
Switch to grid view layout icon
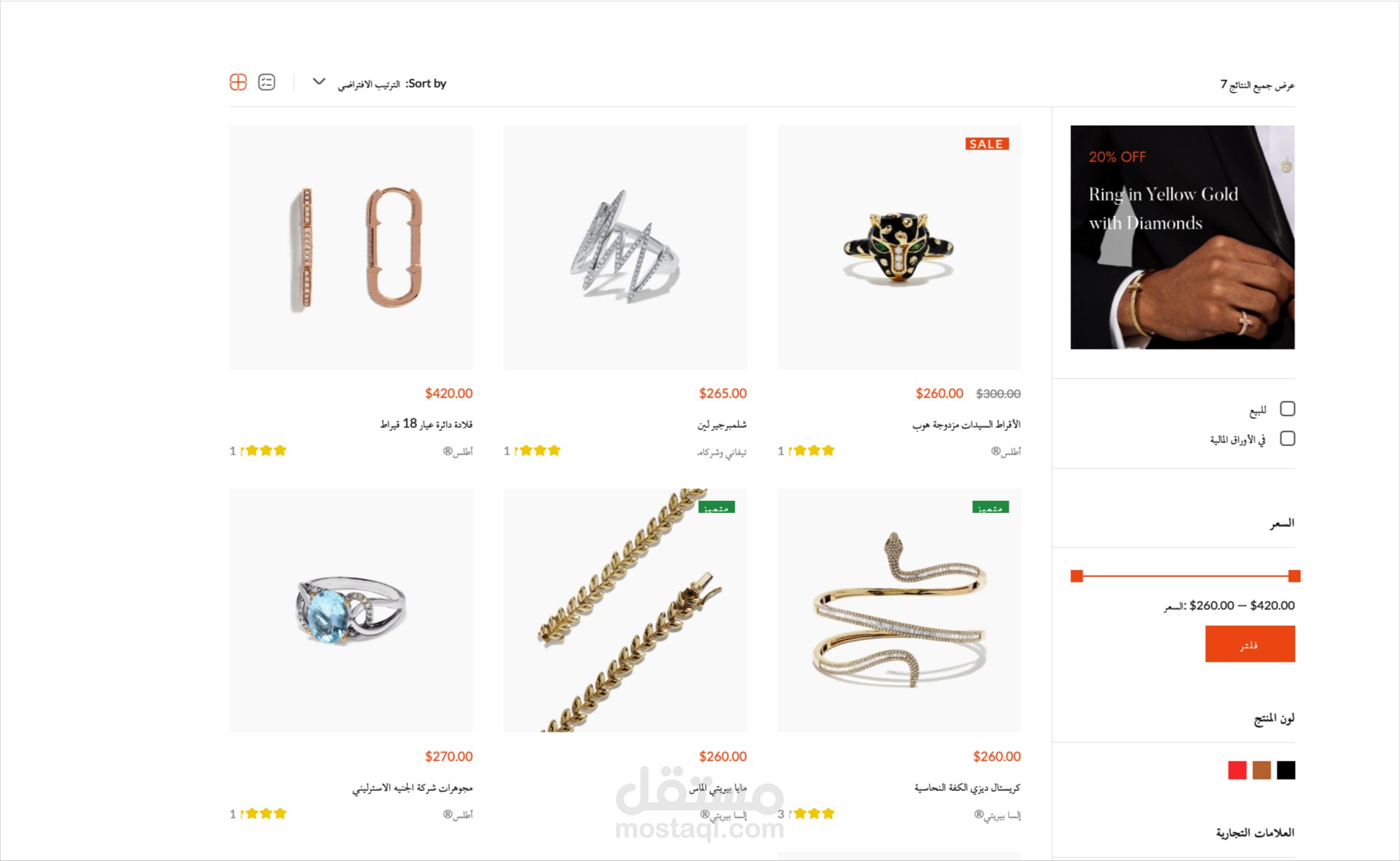(238, 82)
